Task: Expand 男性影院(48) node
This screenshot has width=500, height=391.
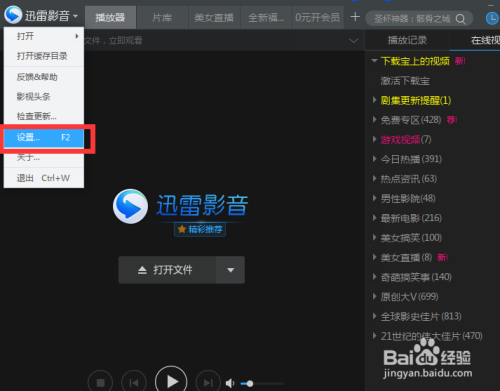Action: click(374, 198)
